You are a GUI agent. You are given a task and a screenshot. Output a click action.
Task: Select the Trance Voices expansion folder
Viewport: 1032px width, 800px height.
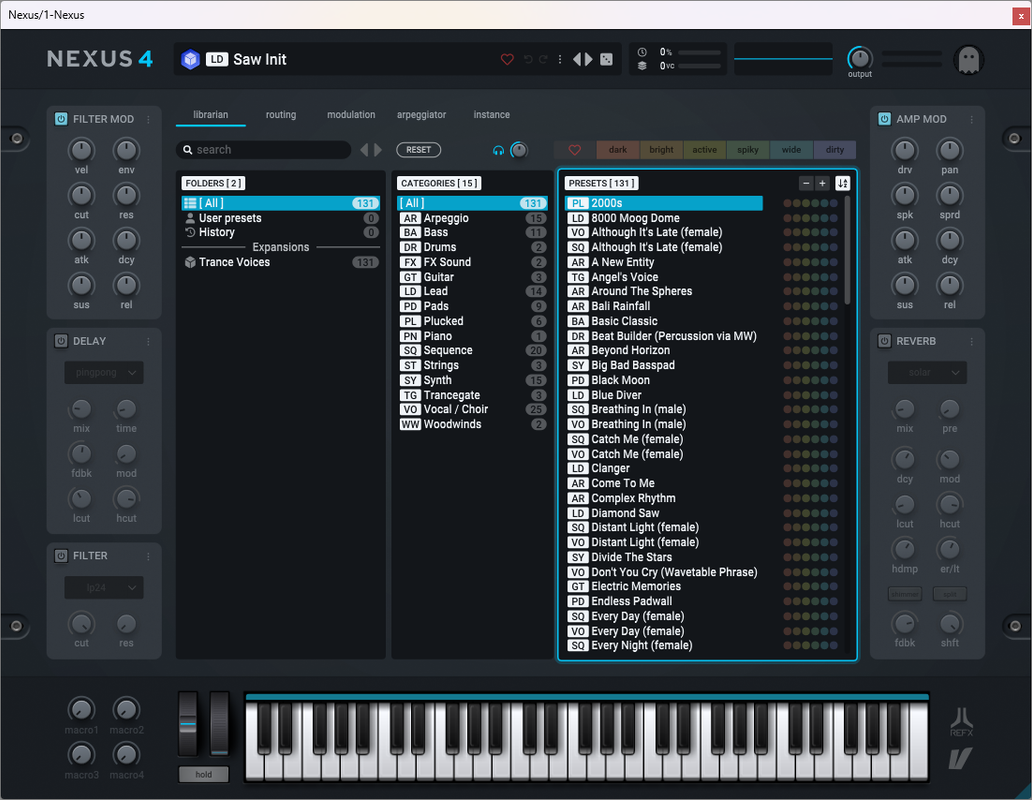pyautogui.click(x=281, y=262)
